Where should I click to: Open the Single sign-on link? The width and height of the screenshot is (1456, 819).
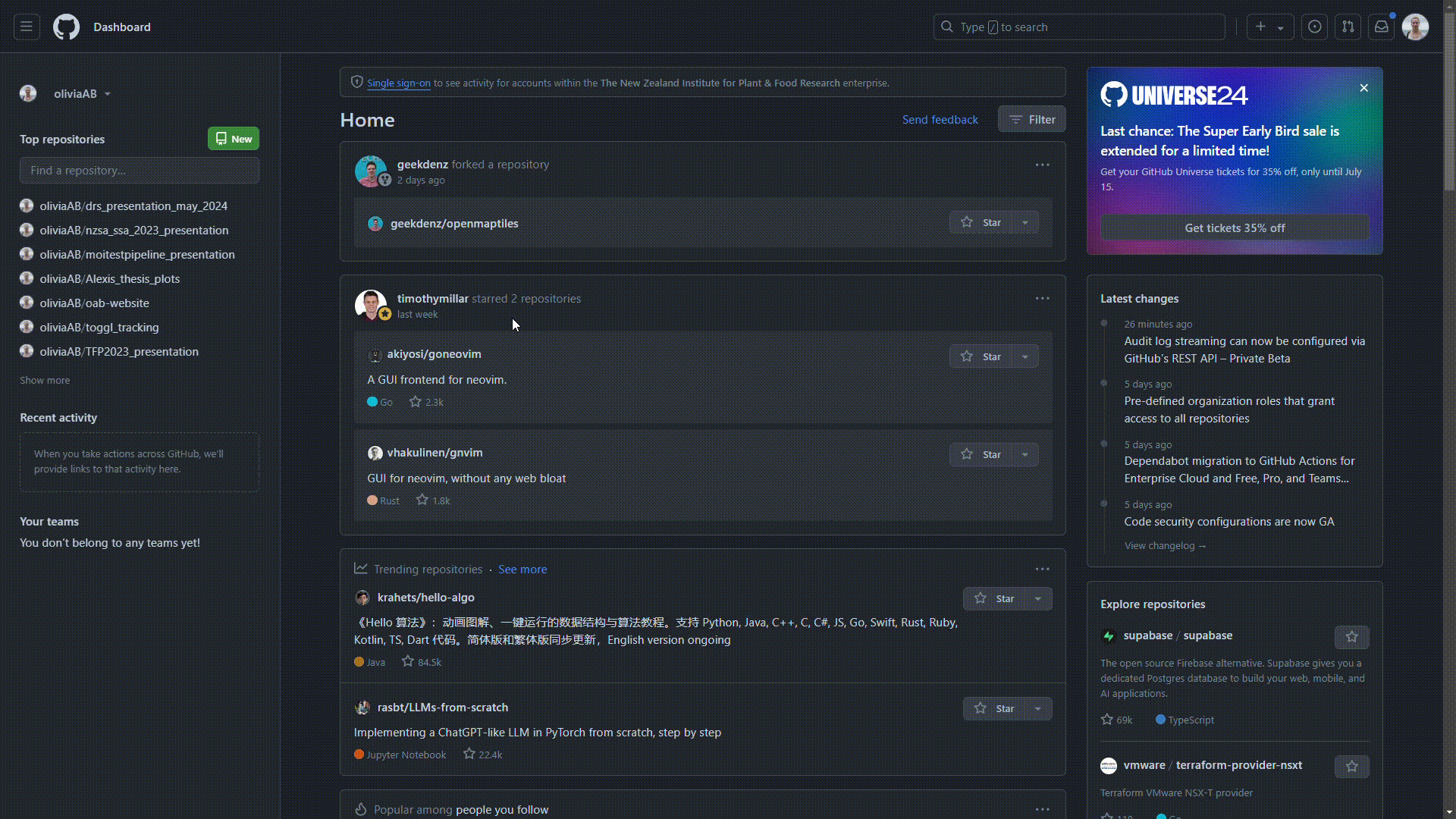click(399, 83)
